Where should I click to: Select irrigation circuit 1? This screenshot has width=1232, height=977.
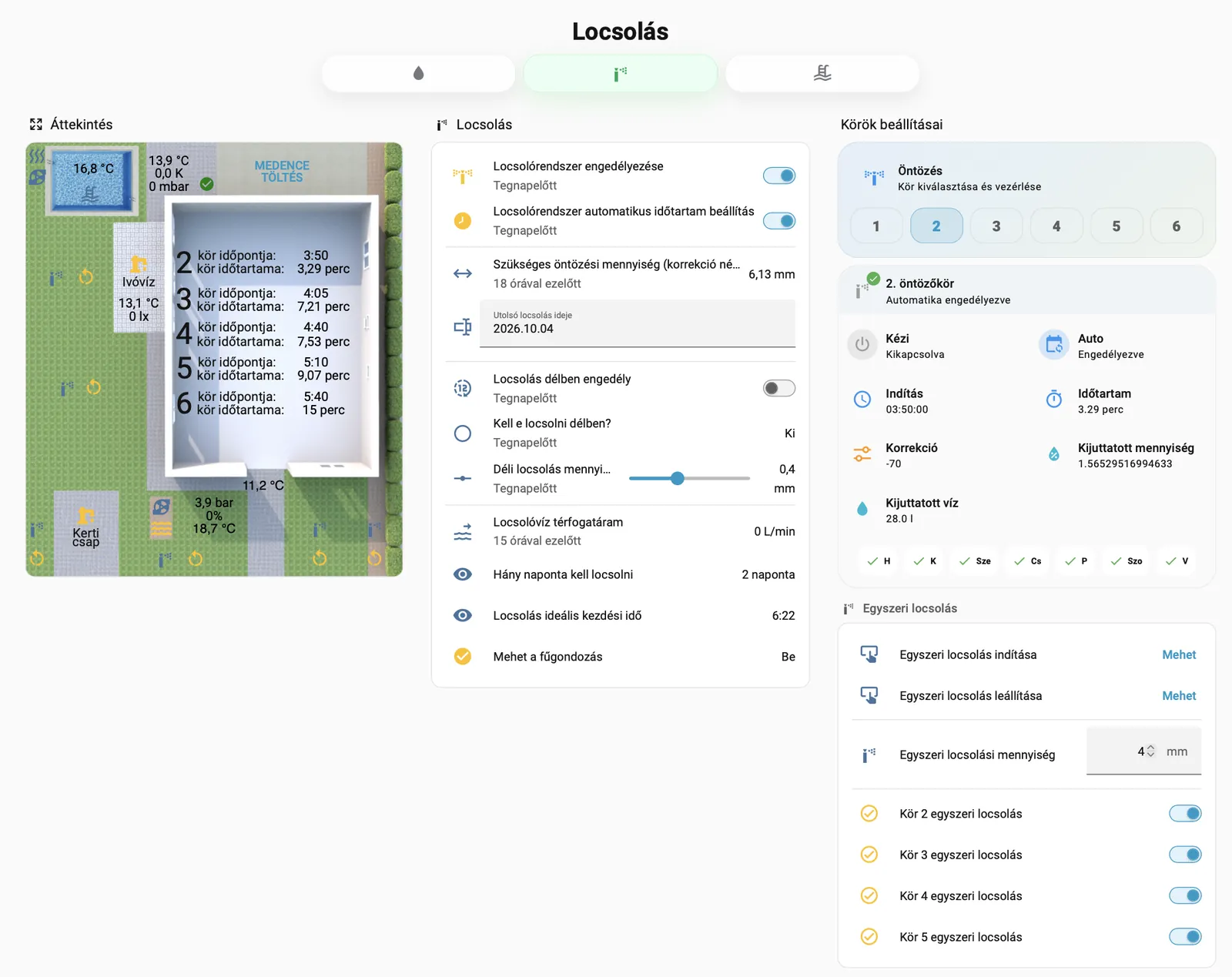point(876,226)
